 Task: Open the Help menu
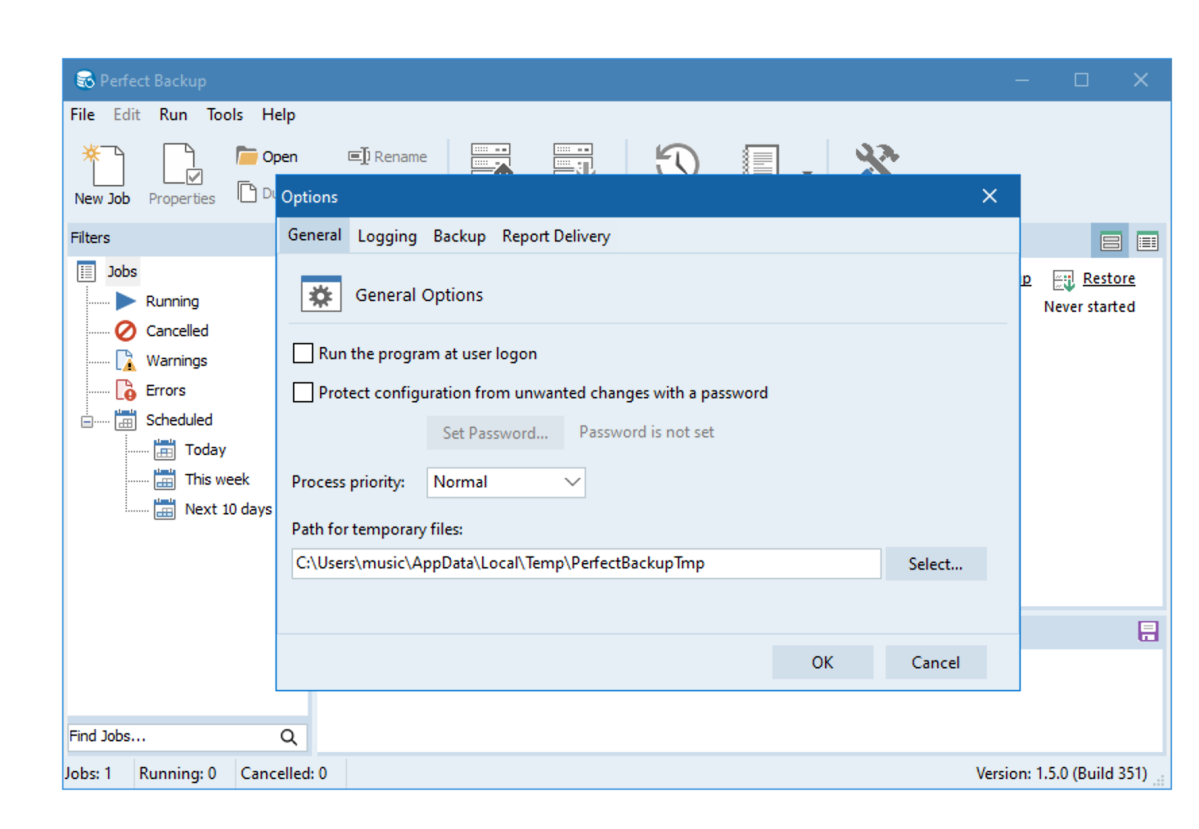[x=278, y=115]
